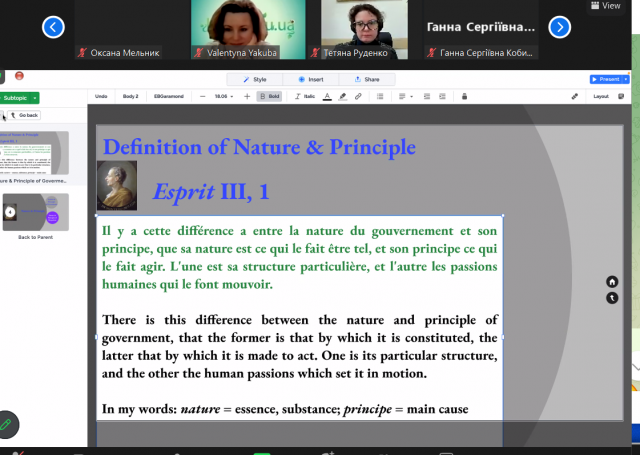Increase font size with the plus icon
640x455 pixels.
pyautogui.click(x=247, y=96)
